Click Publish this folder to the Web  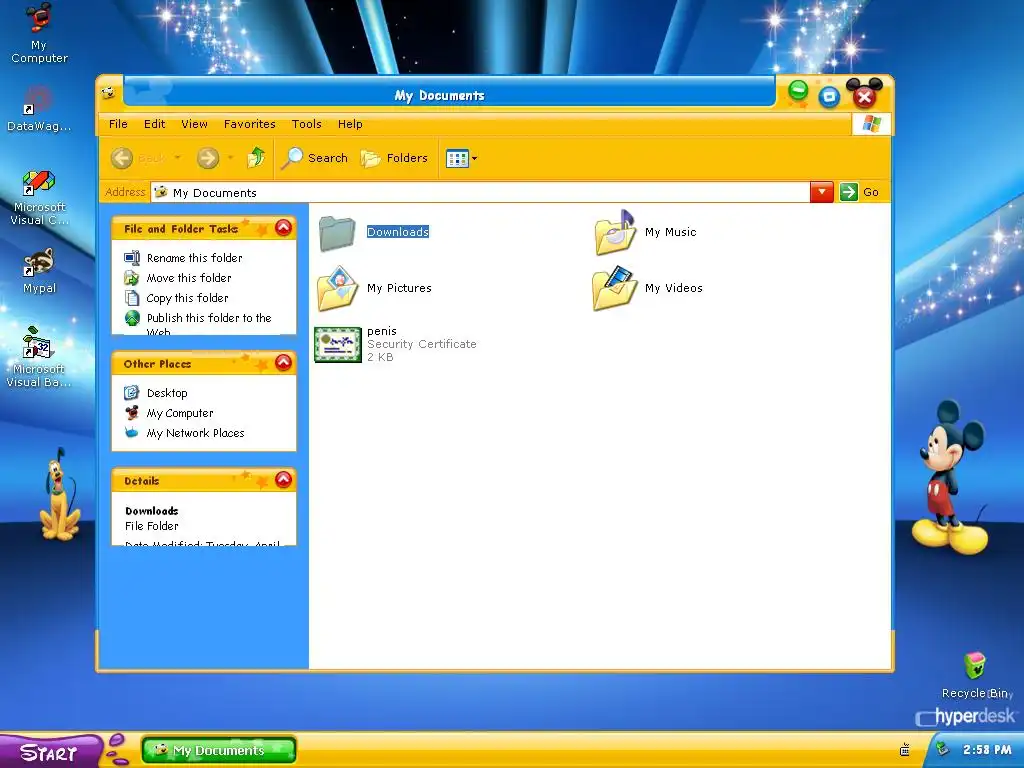(209, 325)
